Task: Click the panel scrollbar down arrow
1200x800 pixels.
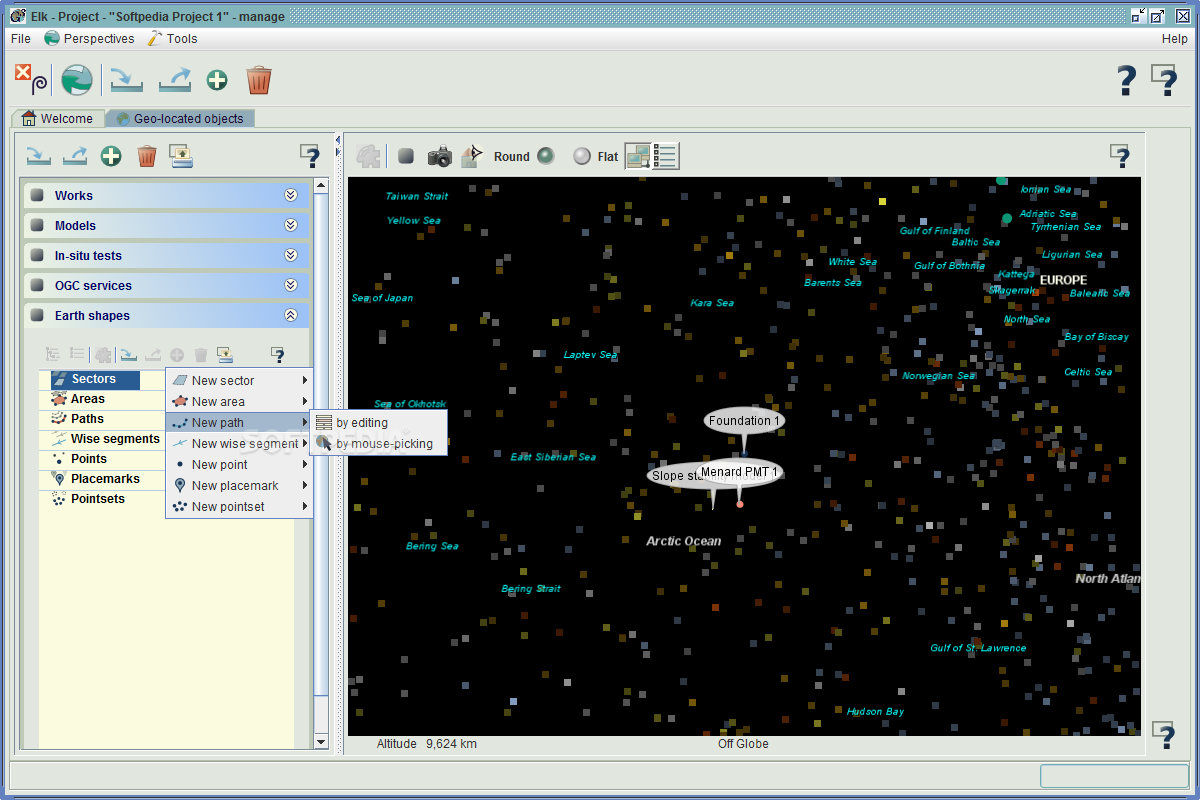Action: [x=321, y=741]
